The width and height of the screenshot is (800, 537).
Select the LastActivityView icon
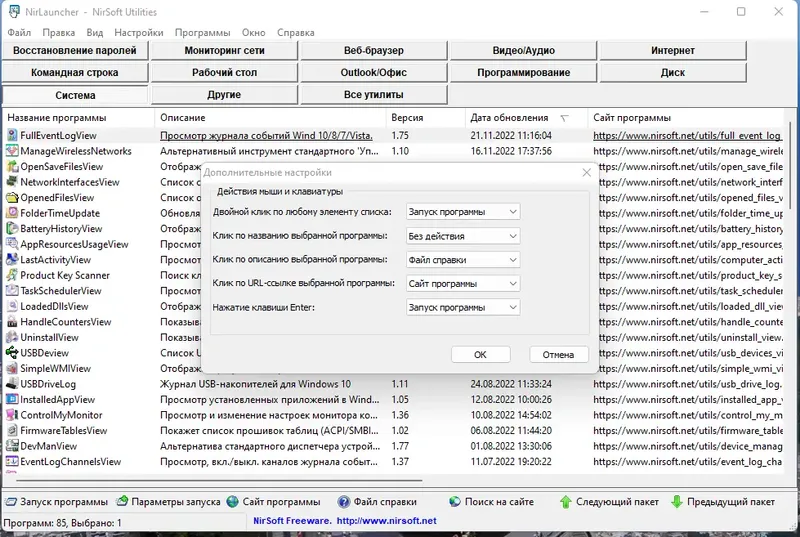click(12, 260)
